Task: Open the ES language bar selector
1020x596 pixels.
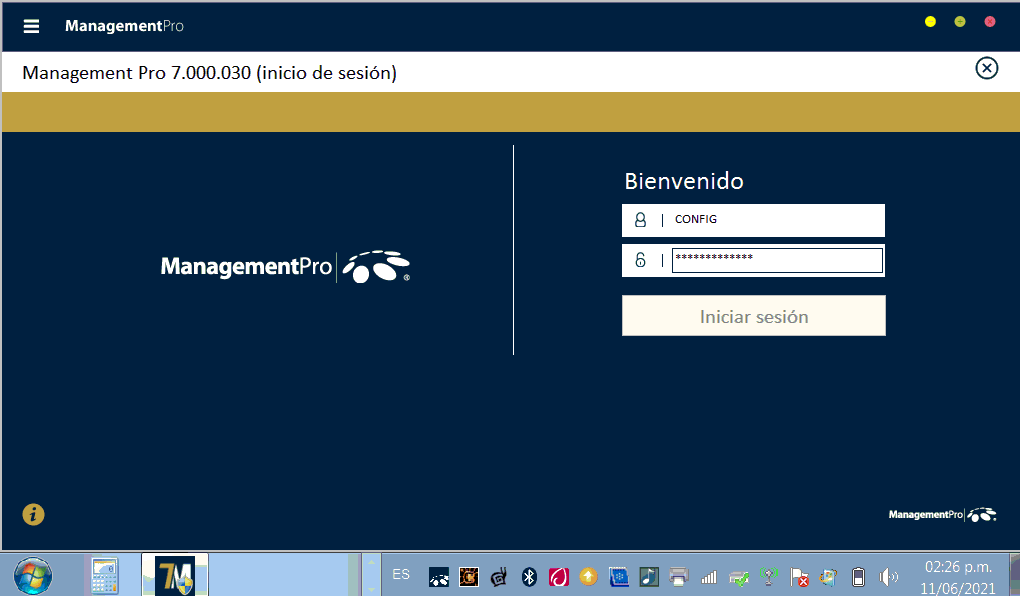Action: [x=401, y=575]
